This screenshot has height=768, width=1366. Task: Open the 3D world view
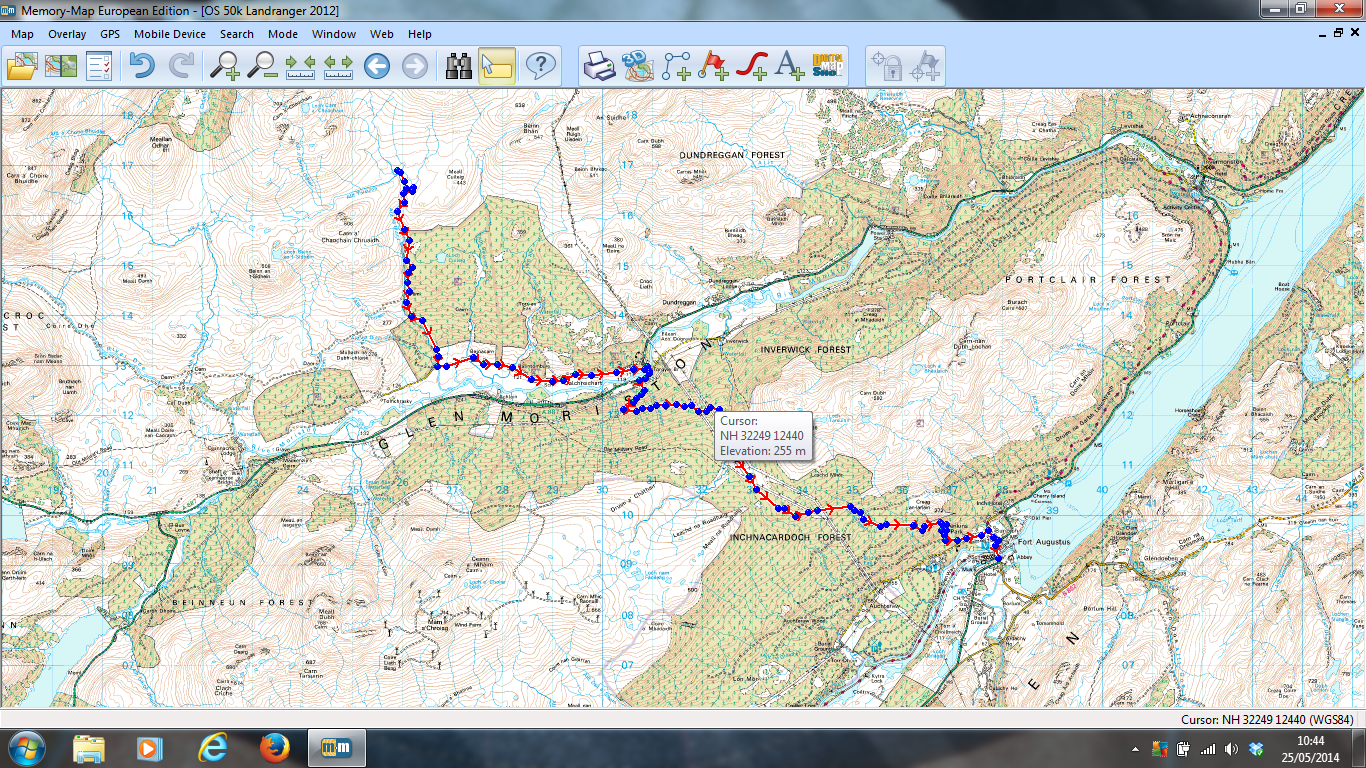[637, 66]
